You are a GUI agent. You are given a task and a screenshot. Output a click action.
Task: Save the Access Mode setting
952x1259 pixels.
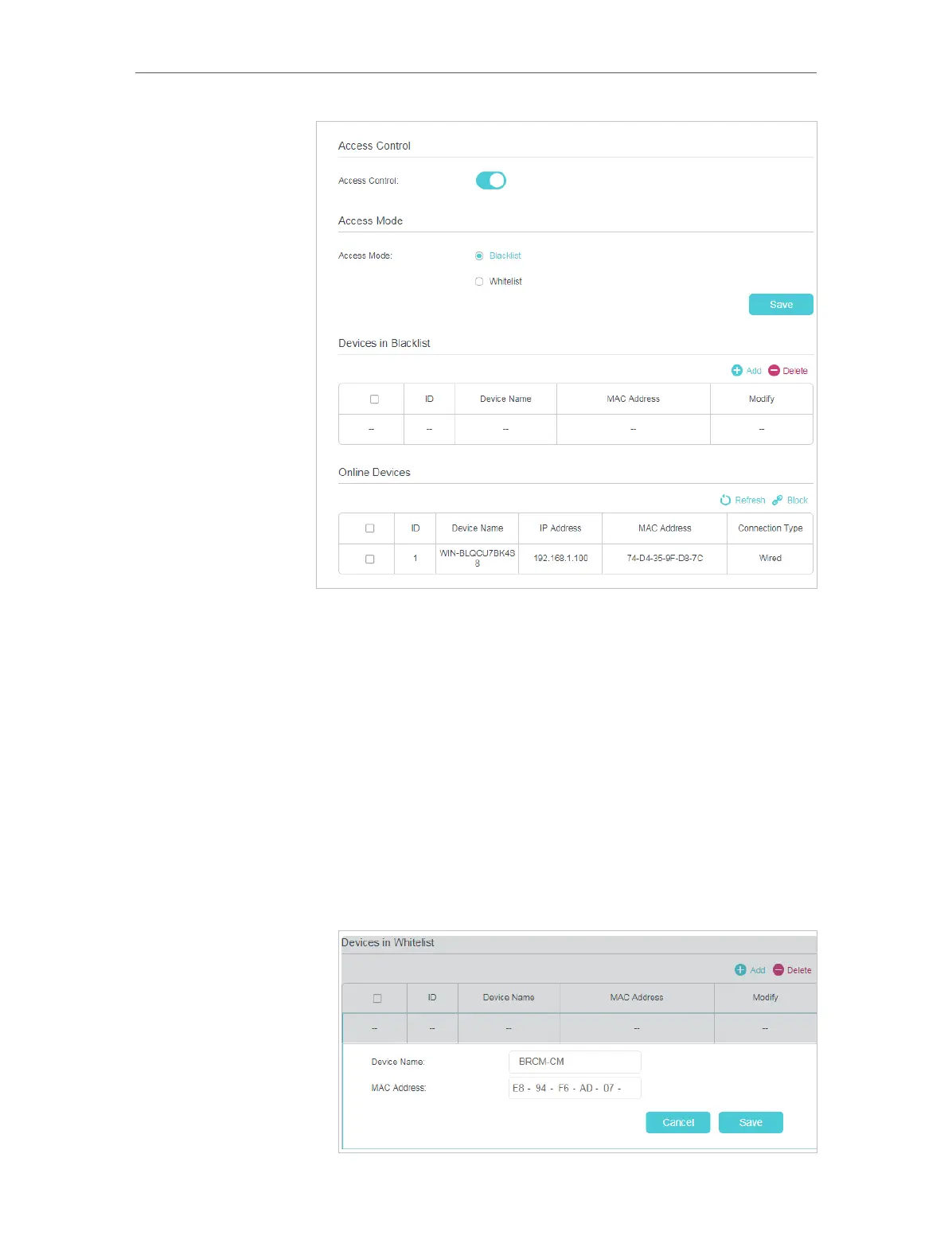(x=781, y=305)
